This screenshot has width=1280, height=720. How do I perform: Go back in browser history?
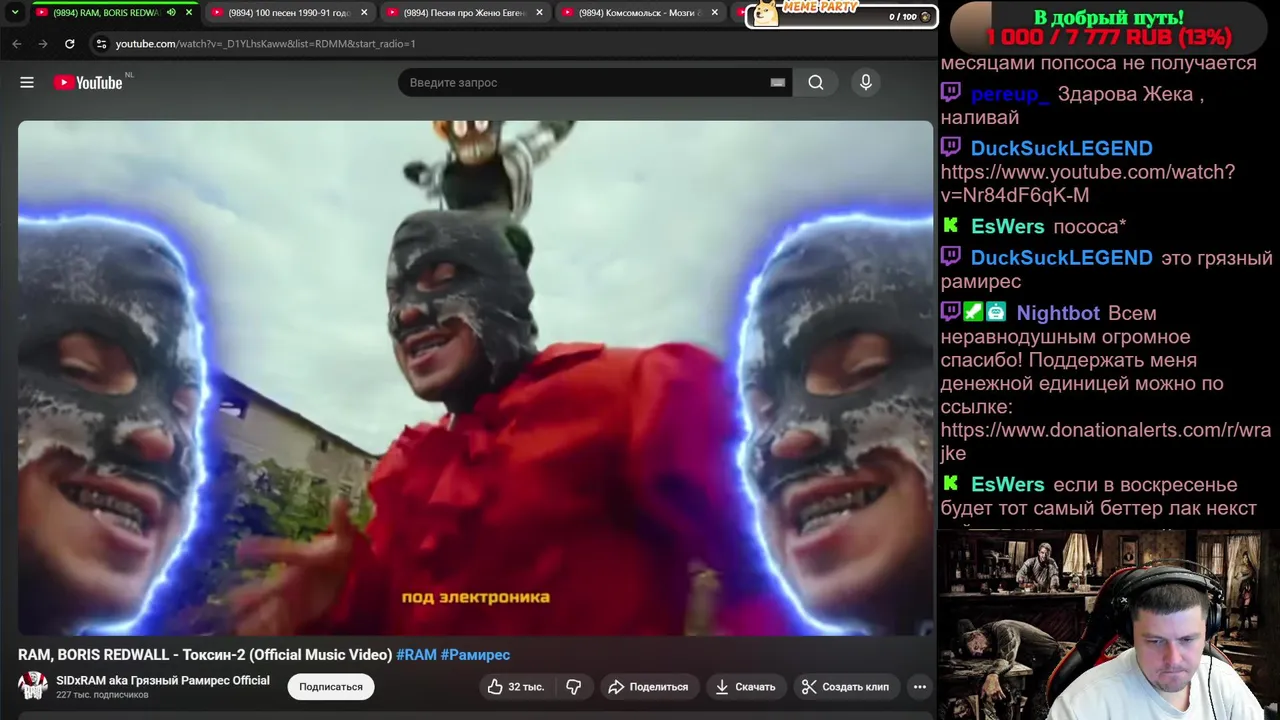[17, 44]
